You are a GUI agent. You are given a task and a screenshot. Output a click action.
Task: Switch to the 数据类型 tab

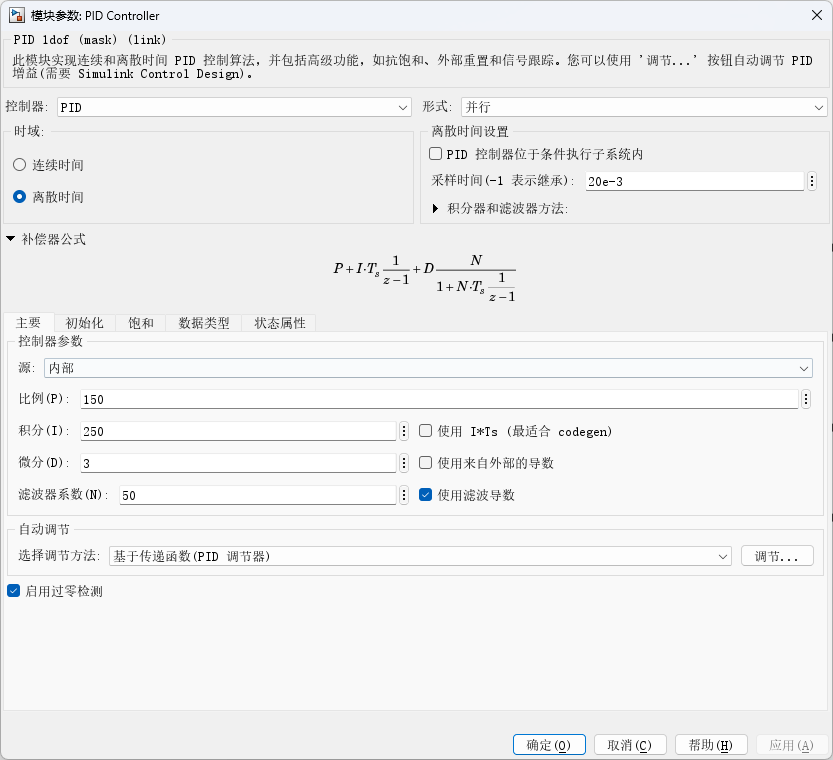tap(204, 323)
